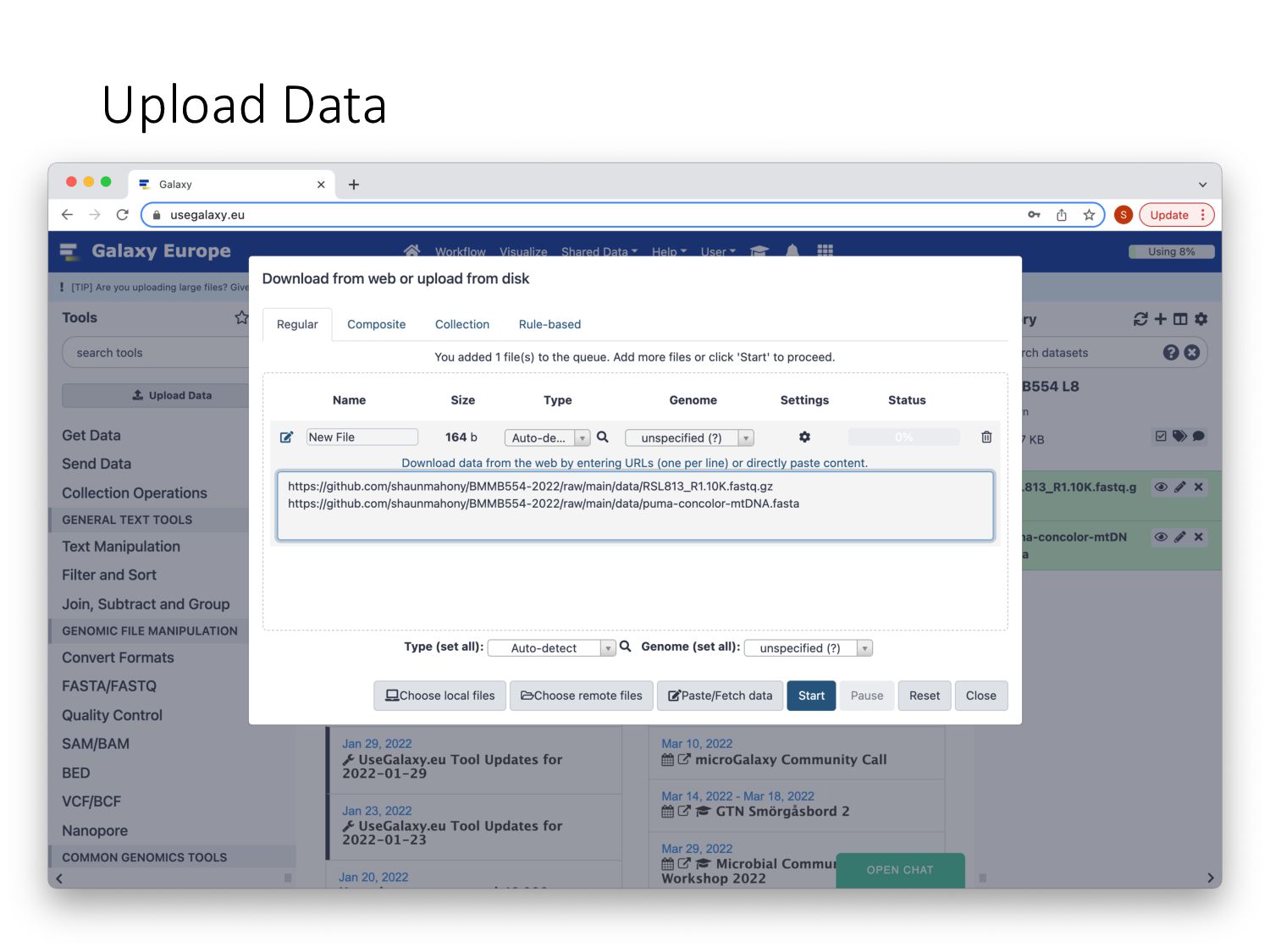The height and width of the screenshot is (952, 1270).
Task: Click Choose remote files button
Action: tap(582, 696)
